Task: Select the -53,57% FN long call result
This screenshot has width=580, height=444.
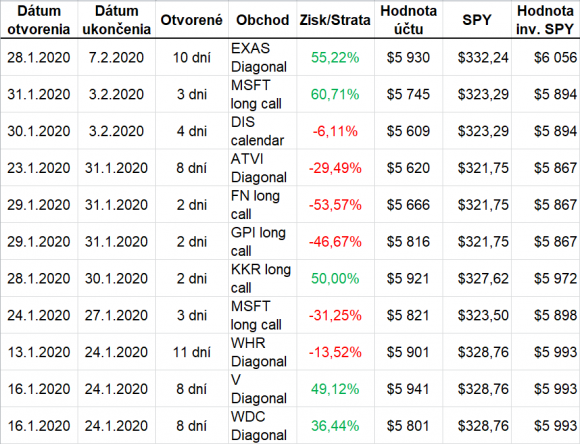Action: point(335,205)
